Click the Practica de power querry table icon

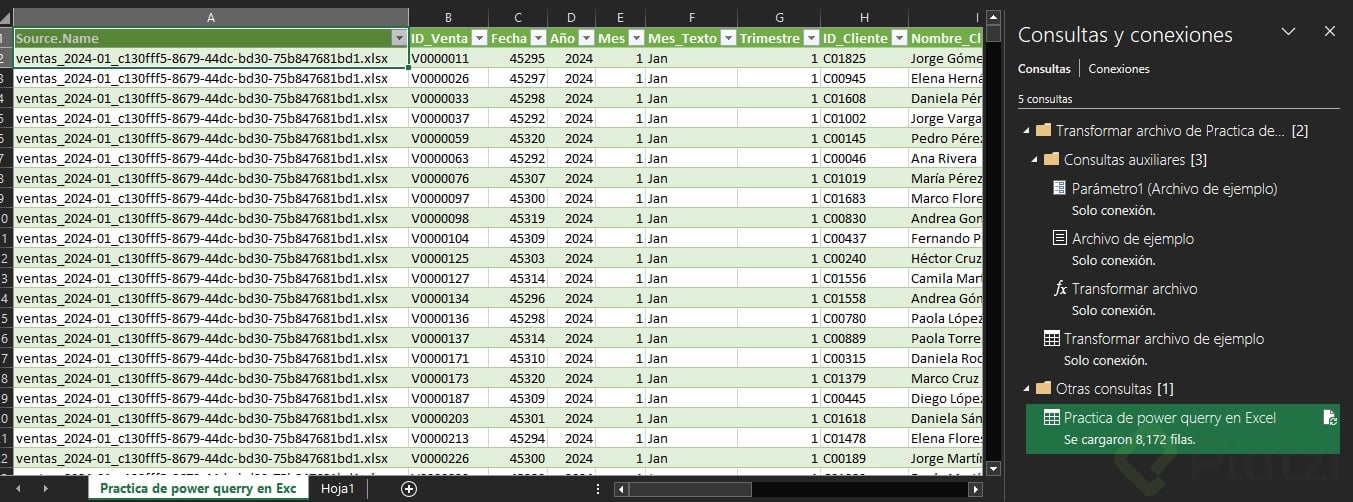pyautogui.click(x=1051, y=418)
